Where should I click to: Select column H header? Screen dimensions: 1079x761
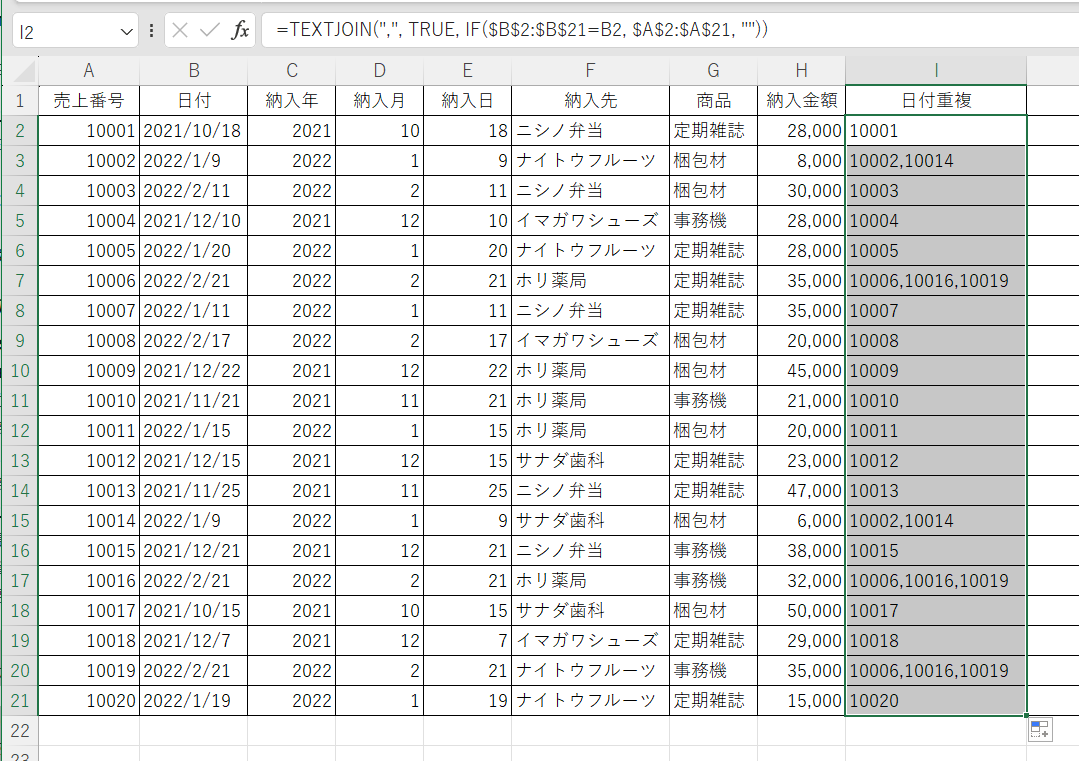(x=801, y=70)
